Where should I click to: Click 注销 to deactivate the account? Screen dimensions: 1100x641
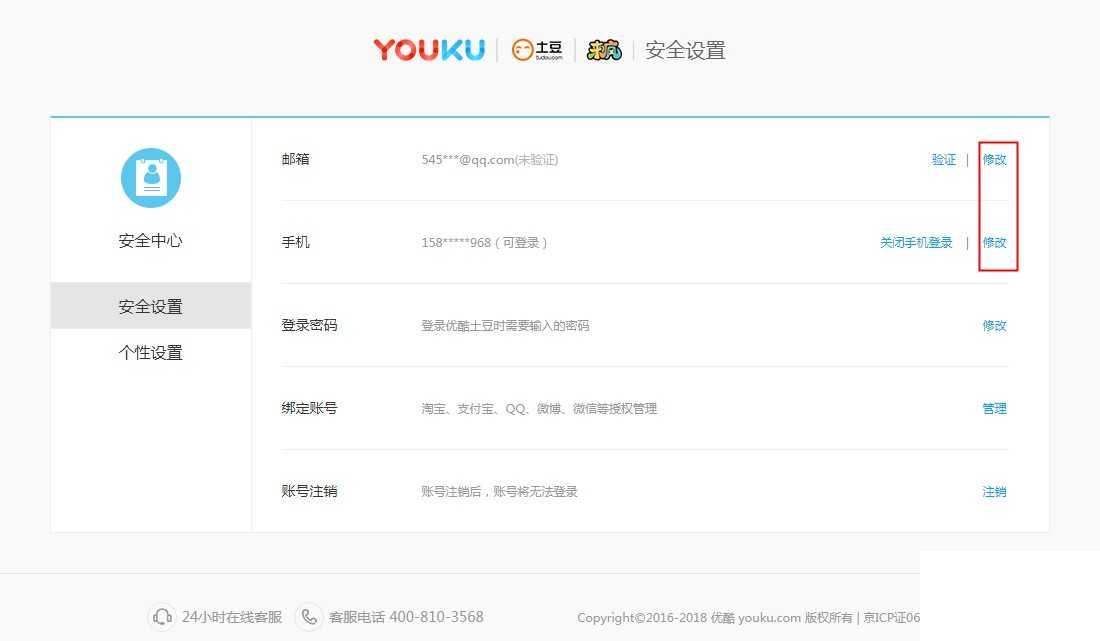[994, 491]
